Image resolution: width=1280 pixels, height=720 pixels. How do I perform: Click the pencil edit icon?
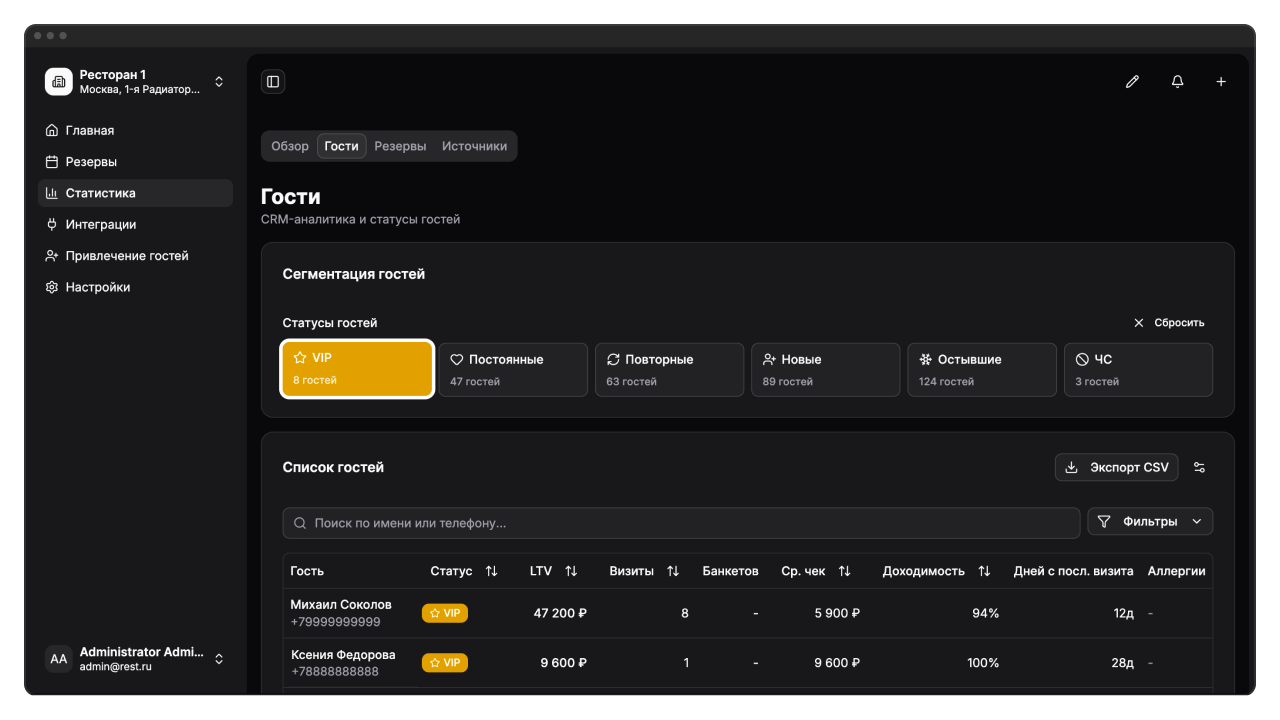1132,82
